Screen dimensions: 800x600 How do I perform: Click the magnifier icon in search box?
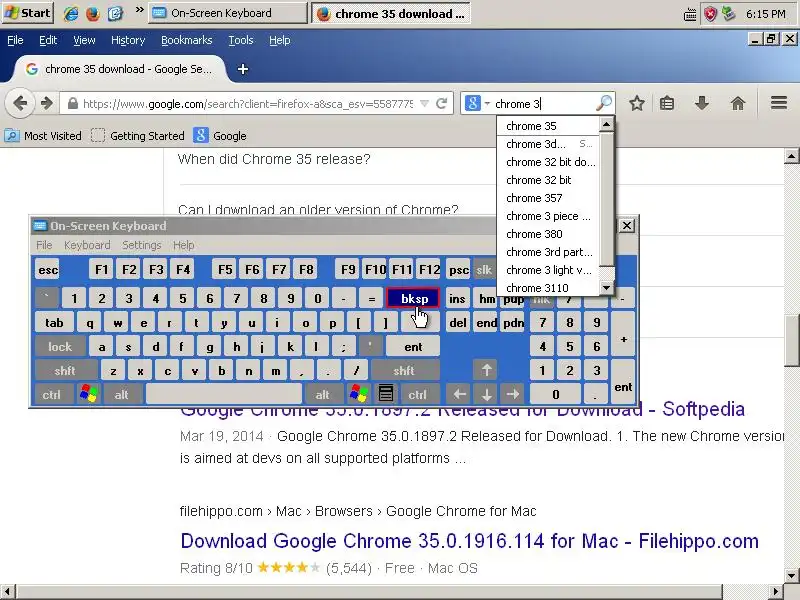(604, 104)
